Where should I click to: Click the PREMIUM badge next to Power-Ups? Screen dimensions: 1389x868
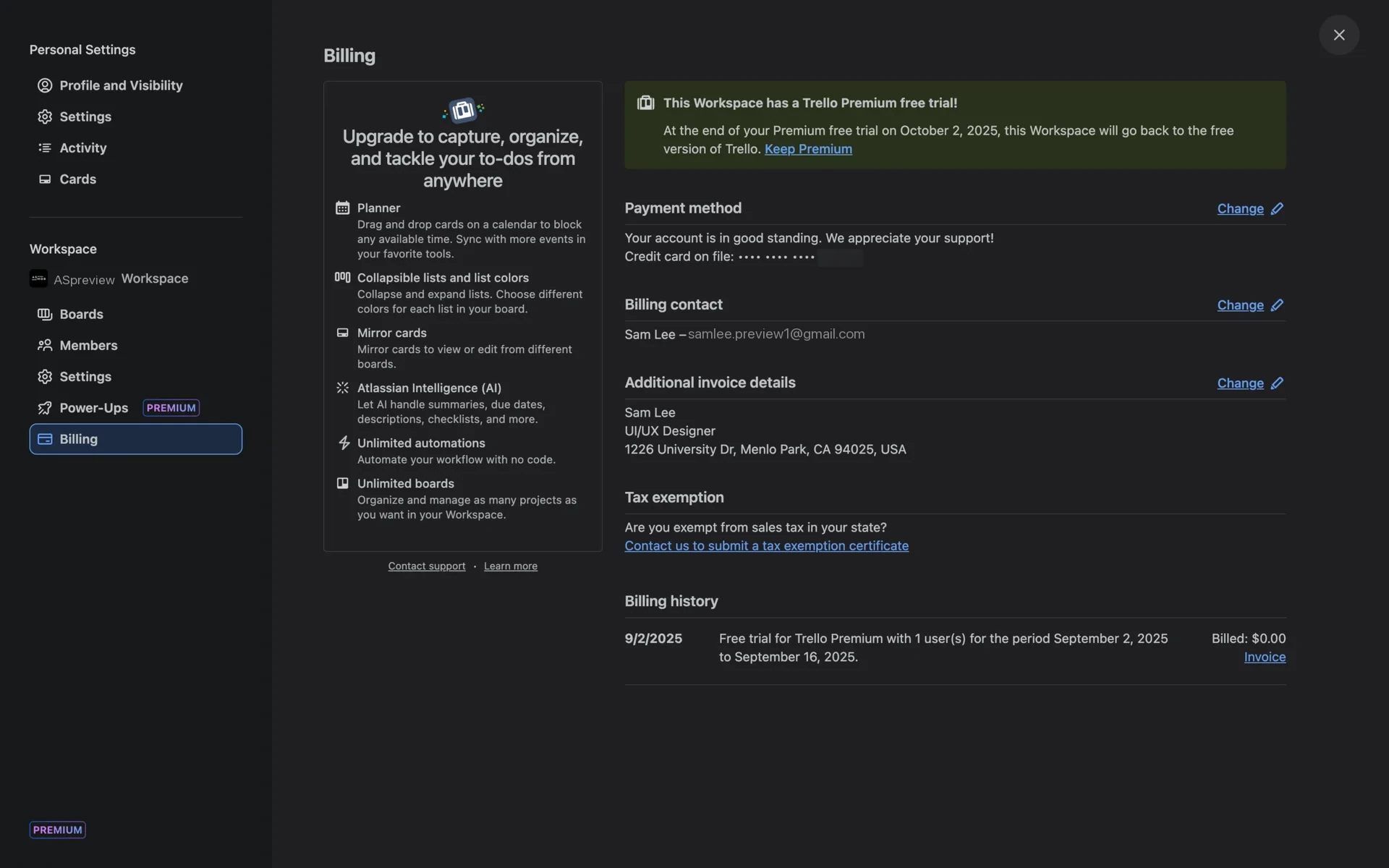[171, 407]
